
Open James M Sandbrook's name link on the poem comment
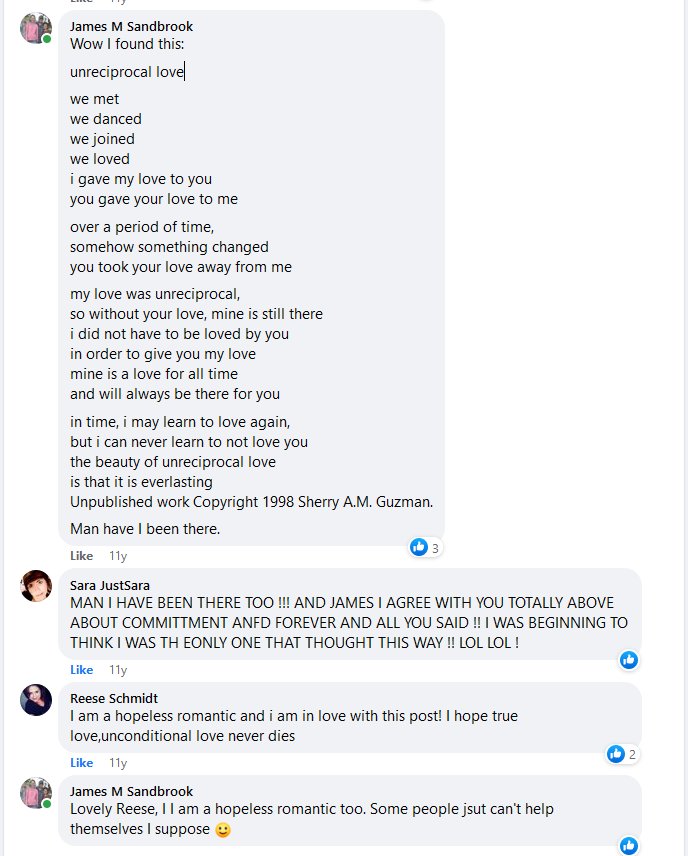[131, 26]
